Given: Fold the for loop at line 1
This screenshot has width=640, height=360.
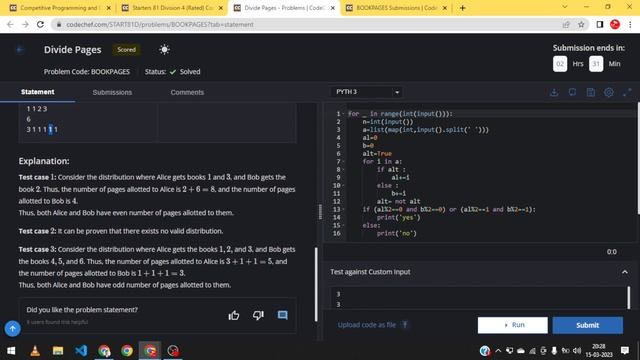Looking at the screenshot, I should [x=343, y=114].
